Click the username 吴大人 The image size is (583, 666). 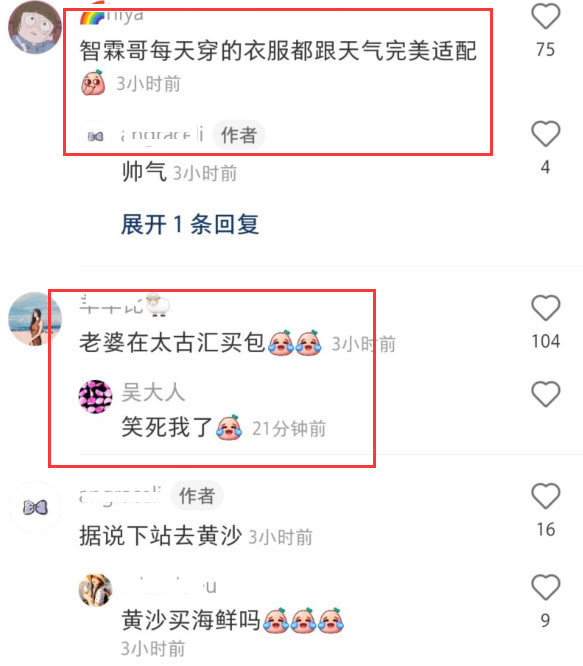153,392
